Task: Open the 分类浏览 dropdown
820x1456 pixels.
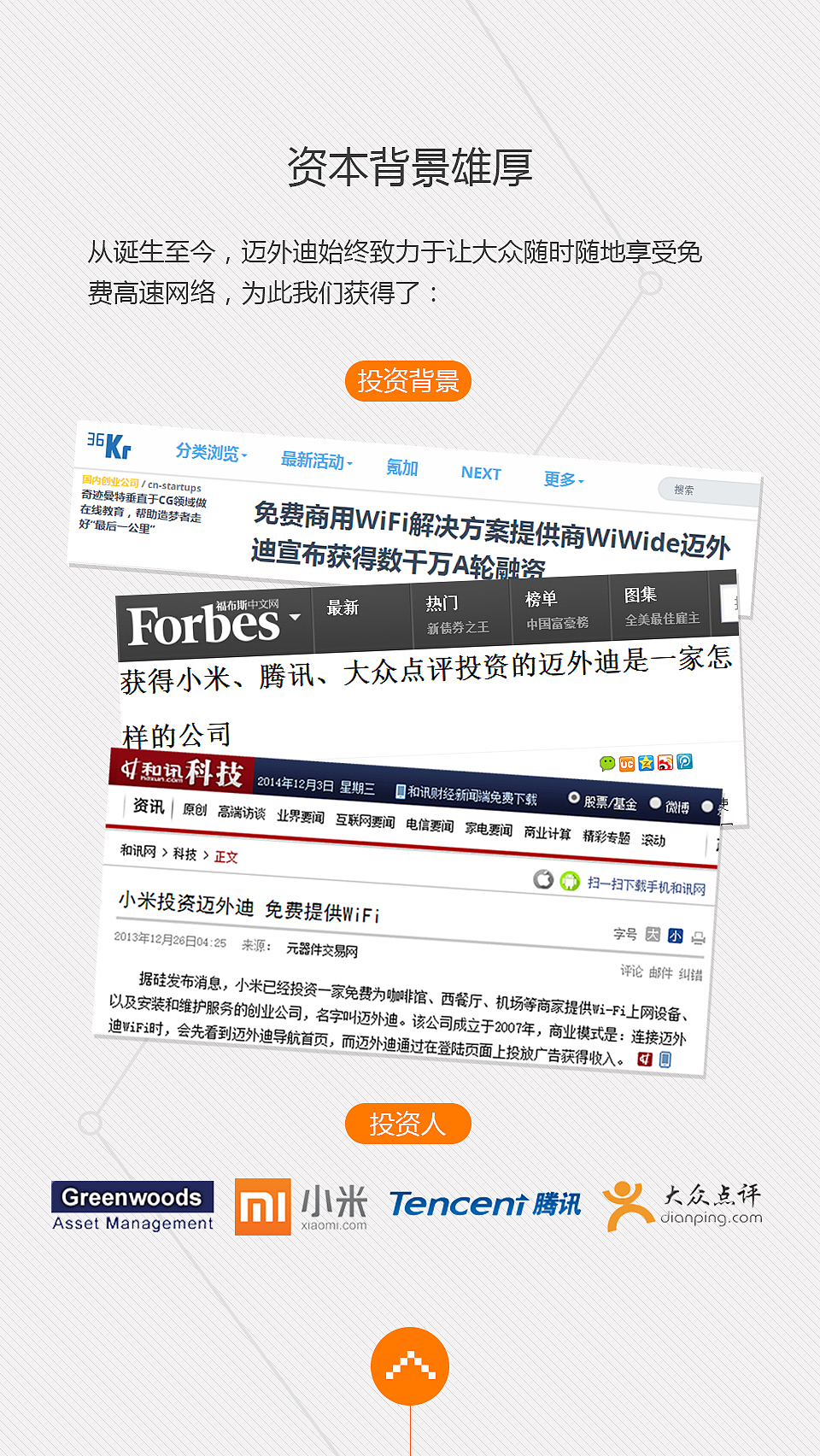Action: pyautogui.click(x=211, y=452)
